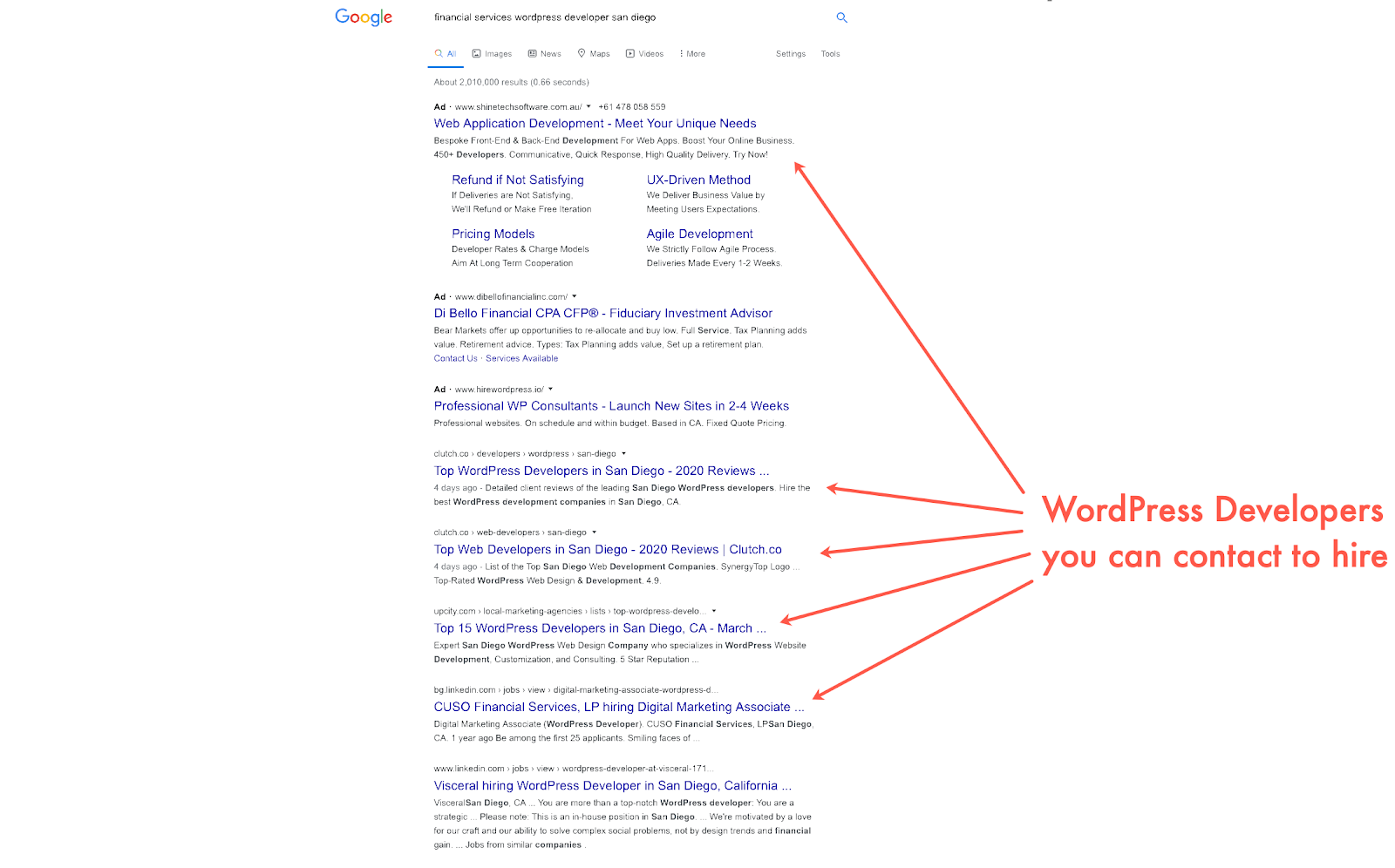
Task: Open search Settings
Action: [791, 54]
